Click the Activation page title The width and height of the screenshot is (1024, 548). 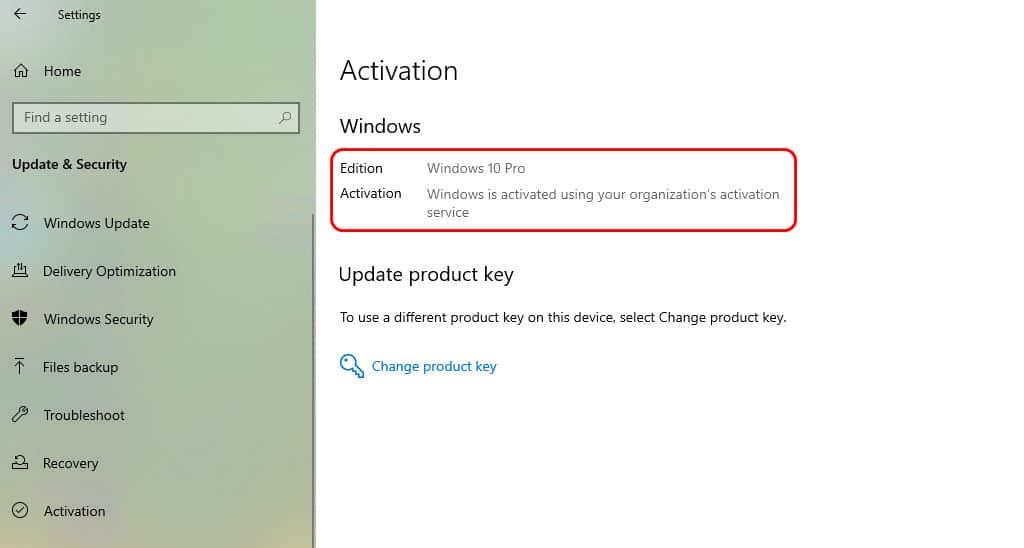(398, 71)
